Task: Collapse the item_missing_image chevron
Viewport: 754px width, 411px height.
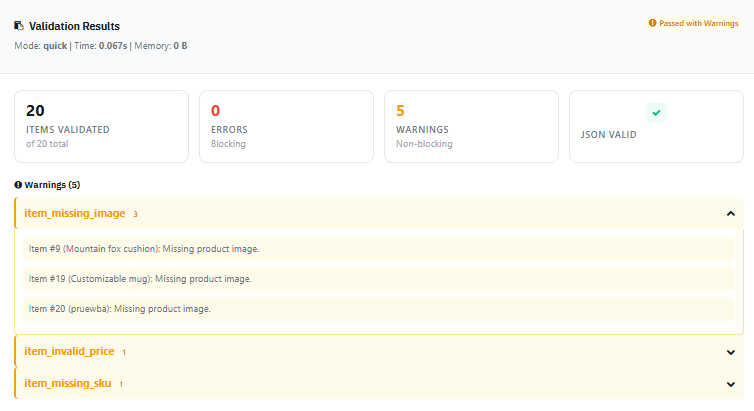Action: [x=730, y=213]
